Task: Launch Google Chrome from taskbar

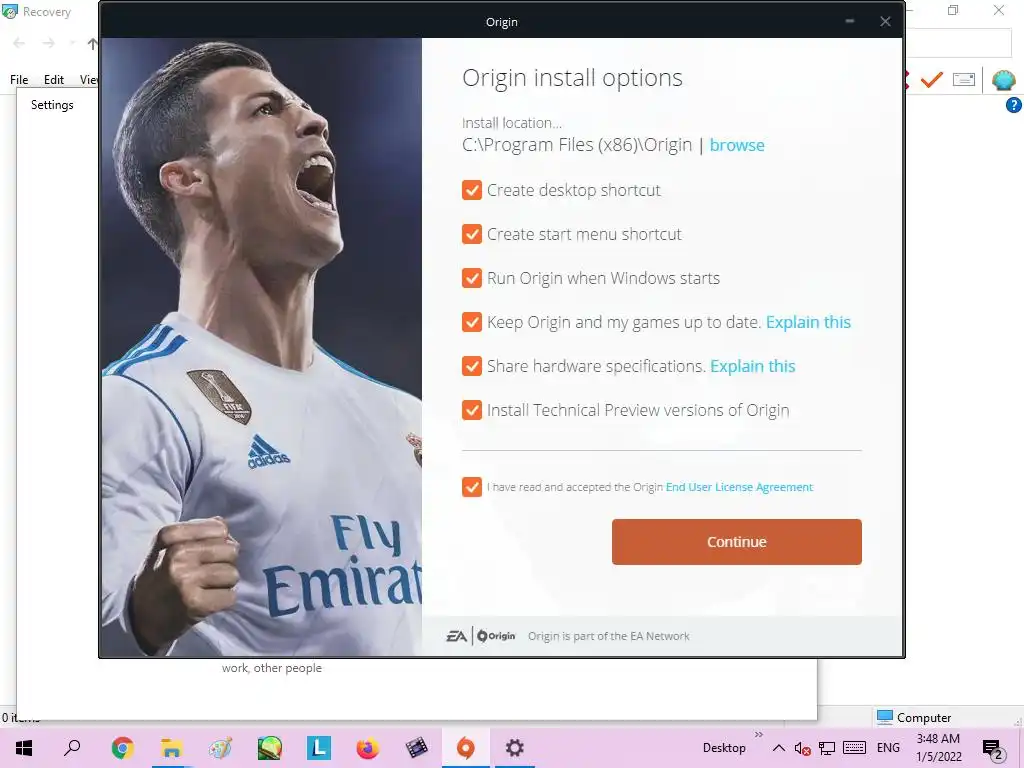Action: (x=122, y=748)
